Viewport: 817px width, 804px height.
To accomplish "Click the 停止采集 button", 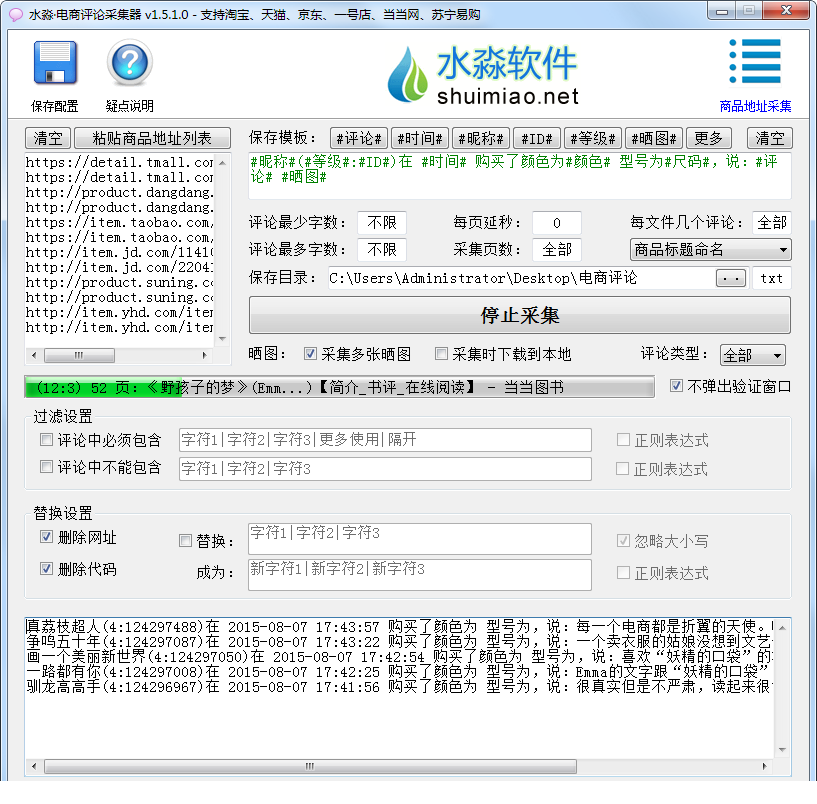I will tap(519, 315).
